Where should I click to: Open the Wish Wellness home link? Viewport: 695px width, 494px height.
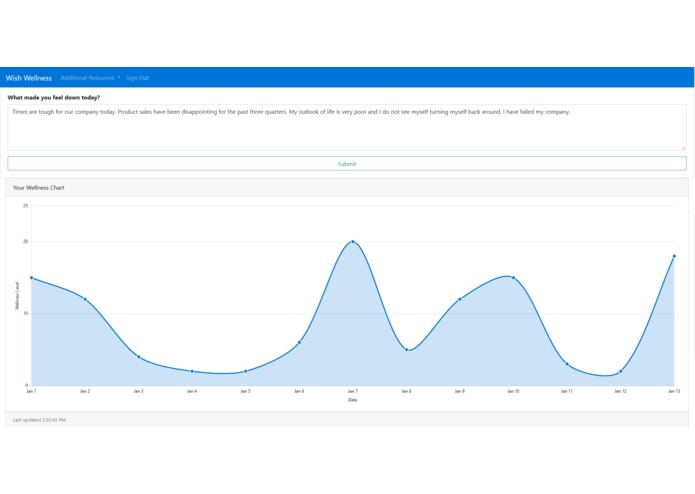[28, 78]
